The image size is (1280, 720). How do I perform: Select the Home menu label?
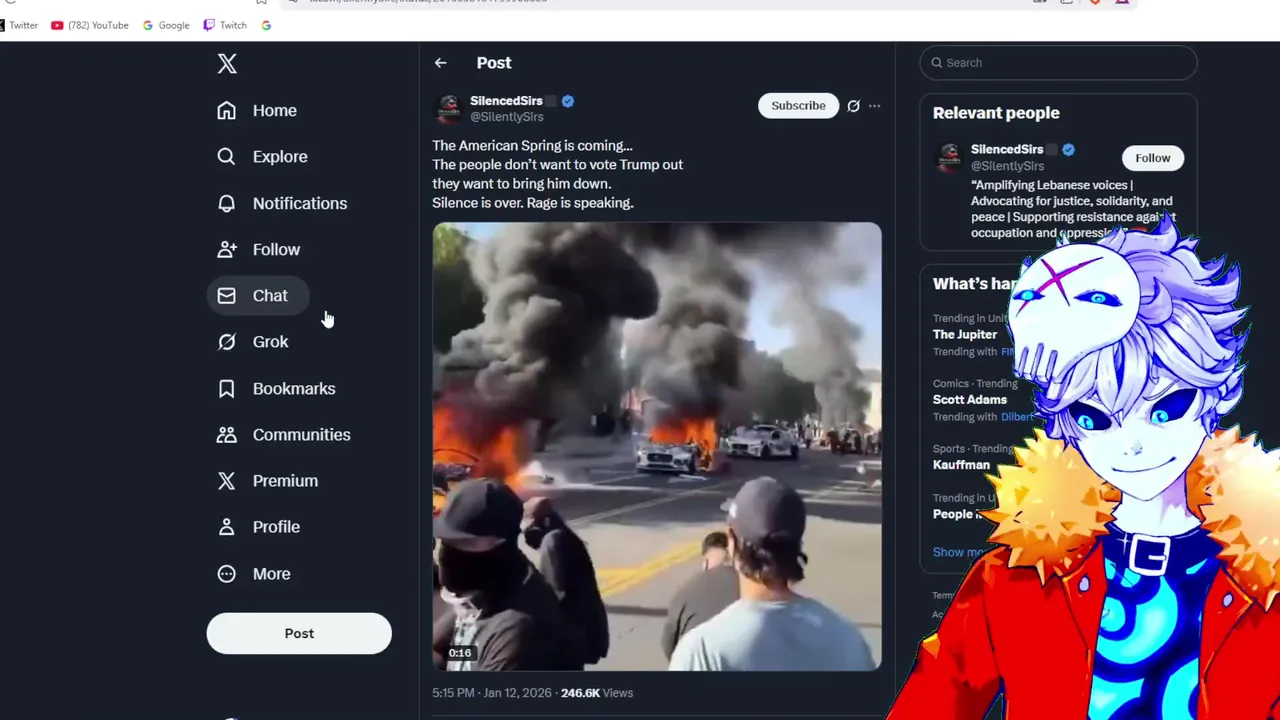[x=275, y=111]
